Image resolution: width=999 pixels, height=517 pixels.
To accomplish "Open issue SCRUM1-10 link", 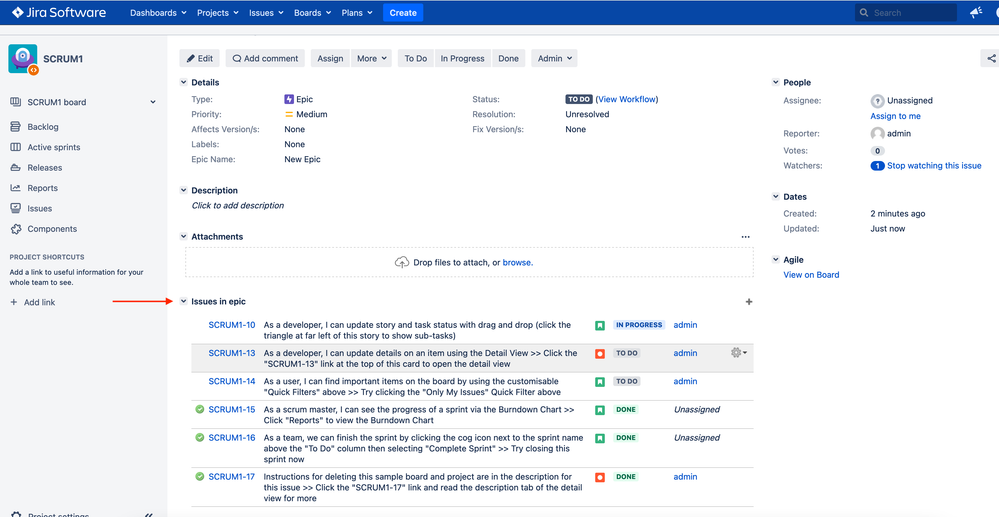I will tap(232, 325).
